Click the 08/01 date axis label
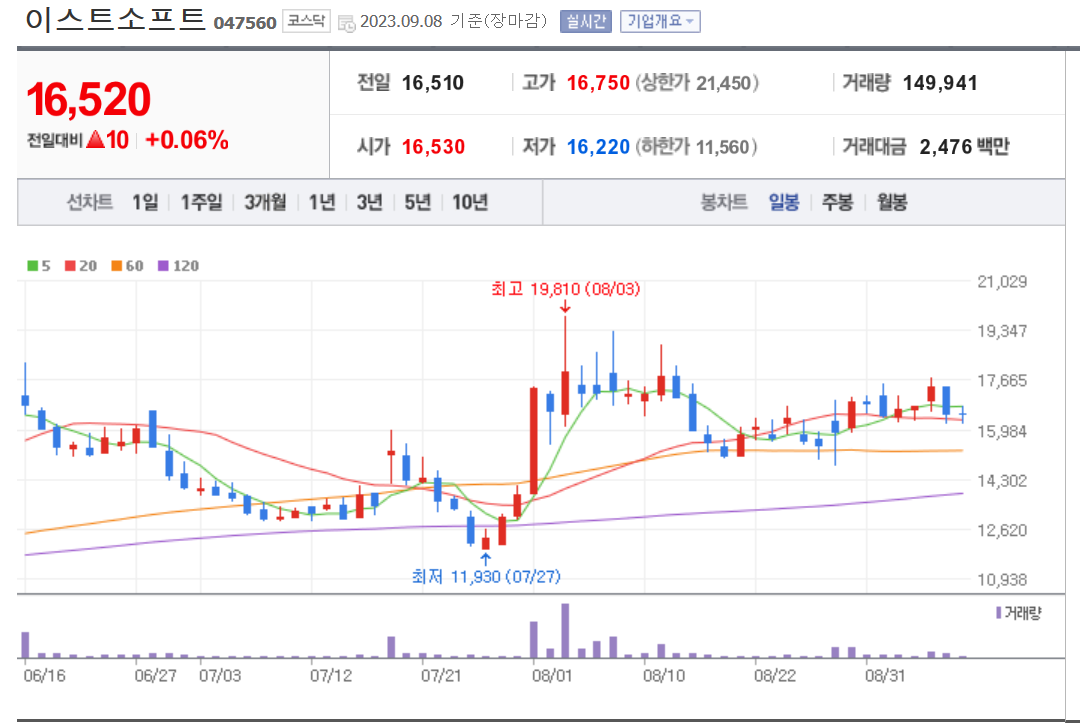 point(552,675)
